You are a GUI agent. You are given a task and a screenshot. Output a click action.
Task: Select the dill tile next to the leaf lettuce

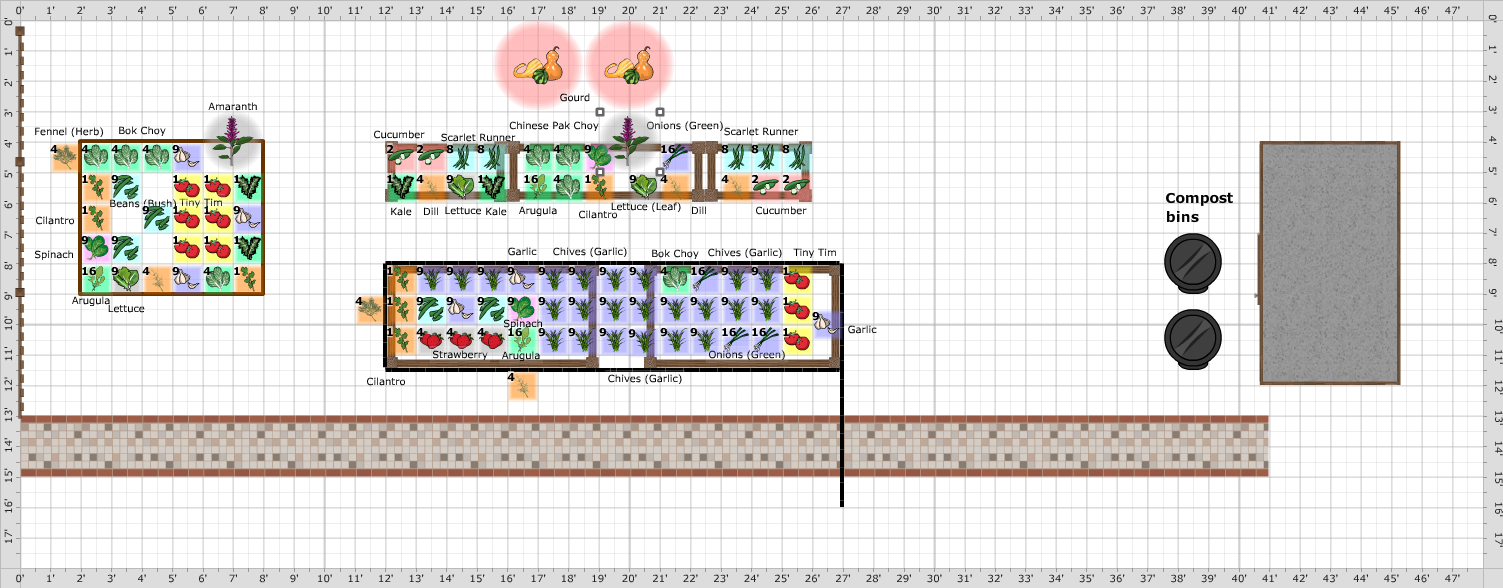tap(675, 186)
